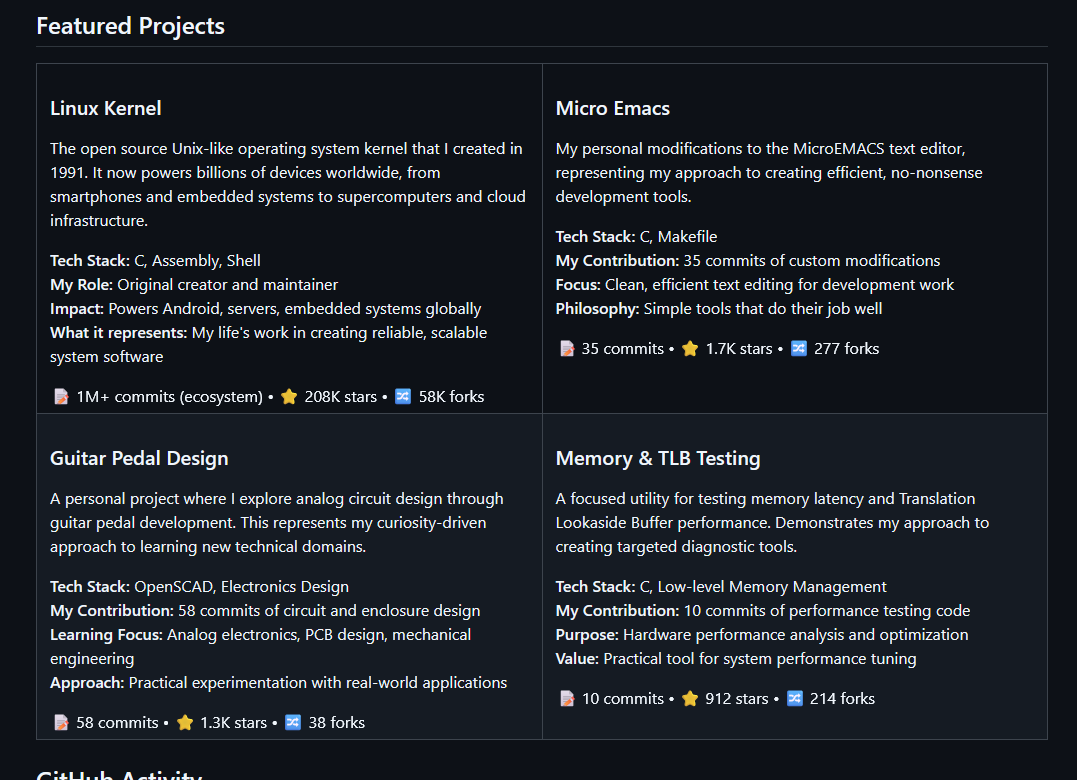Click the memo icon beside 58 commits
Viewport: 1077px width, 780px height.
(61, 723)
